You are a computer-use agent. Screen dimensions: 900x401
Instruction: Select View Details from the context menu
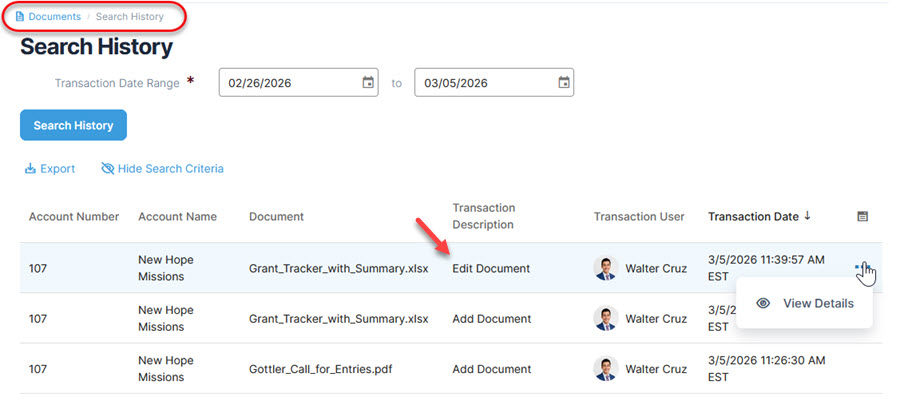point(817,303)
